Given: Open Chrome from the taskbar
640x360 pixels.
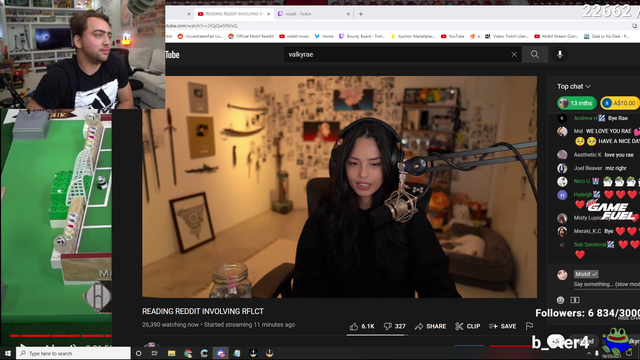Looking at the screenshot, I should 188,353.
